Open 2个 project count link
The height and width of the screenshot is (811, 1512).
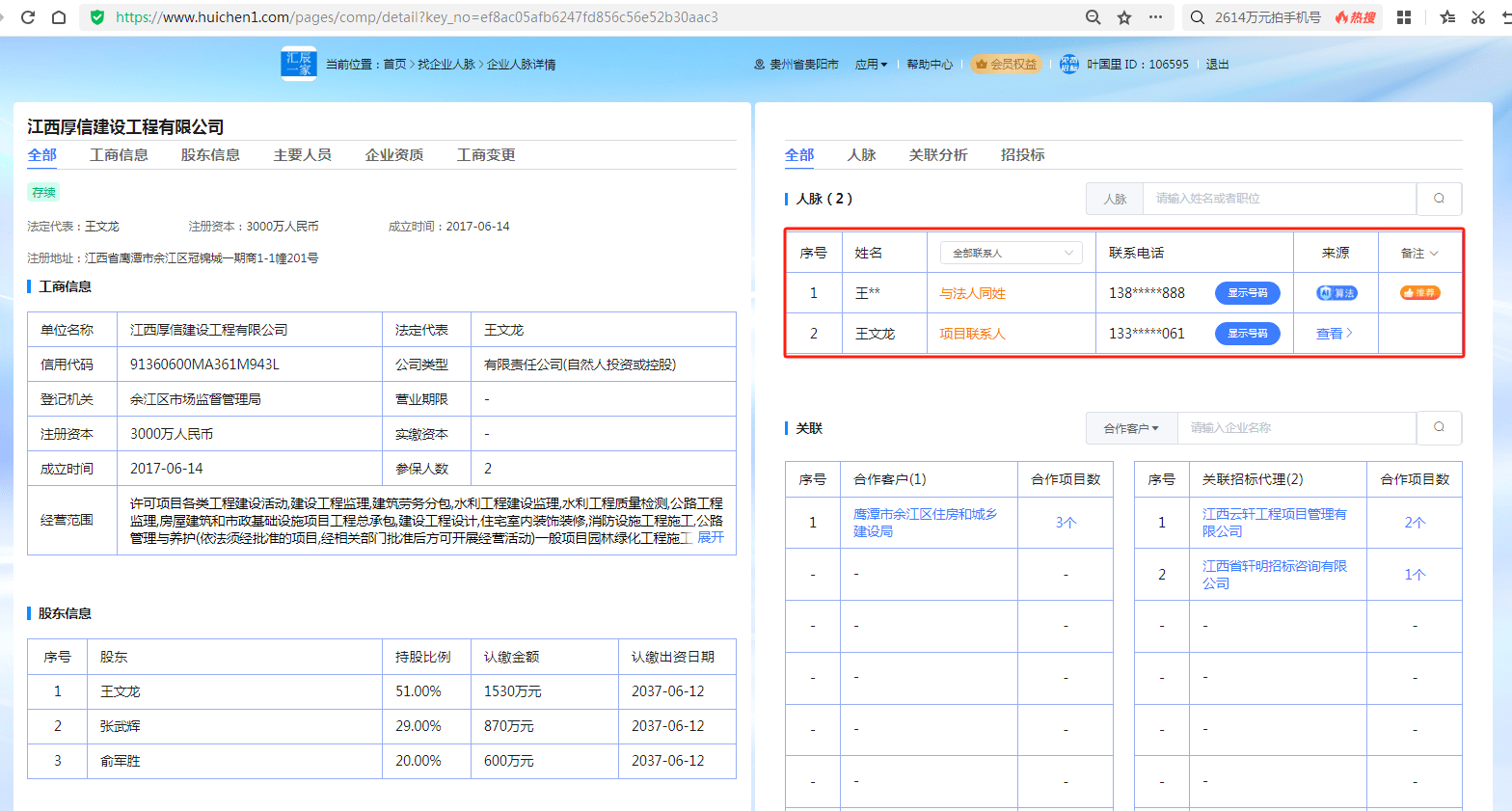(1415, 523)
